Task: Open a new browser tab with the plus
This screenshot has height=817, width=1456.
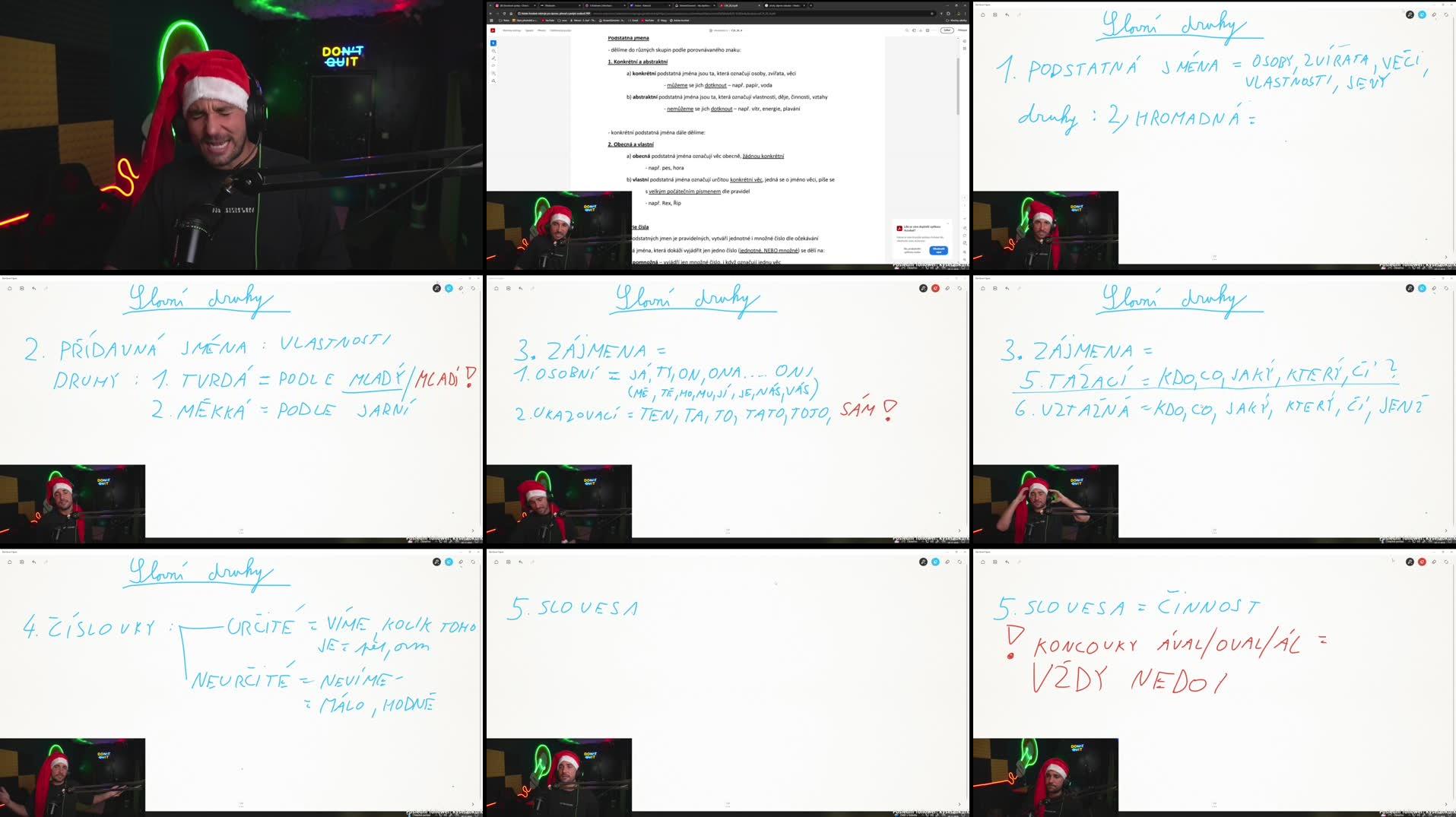Action: [811, 5]
